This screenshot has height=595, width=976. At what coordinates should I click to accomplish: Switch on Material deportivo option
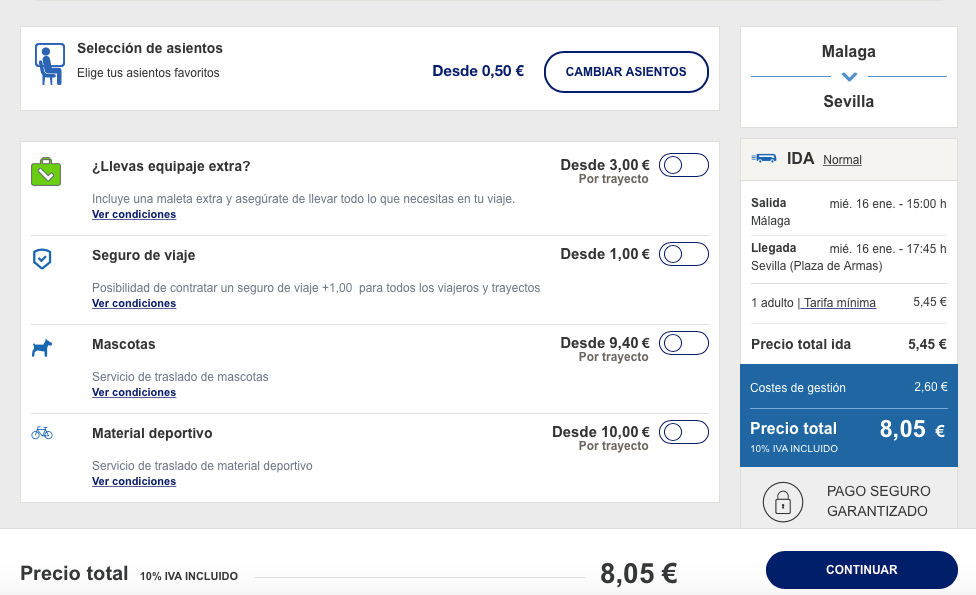[684, 432]
